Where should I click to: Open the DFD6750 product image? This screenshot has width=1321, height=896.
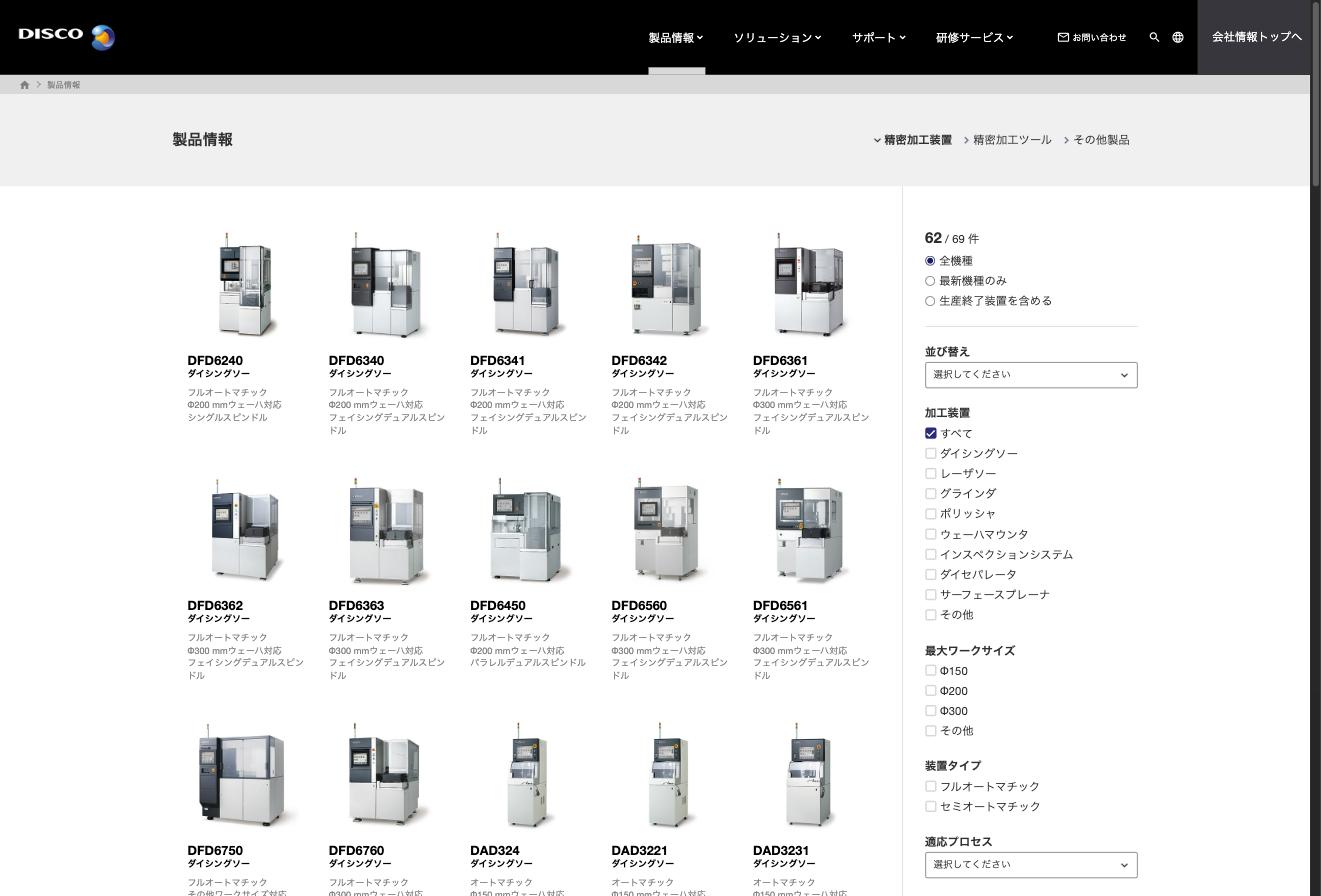click(x=246, y=775)
